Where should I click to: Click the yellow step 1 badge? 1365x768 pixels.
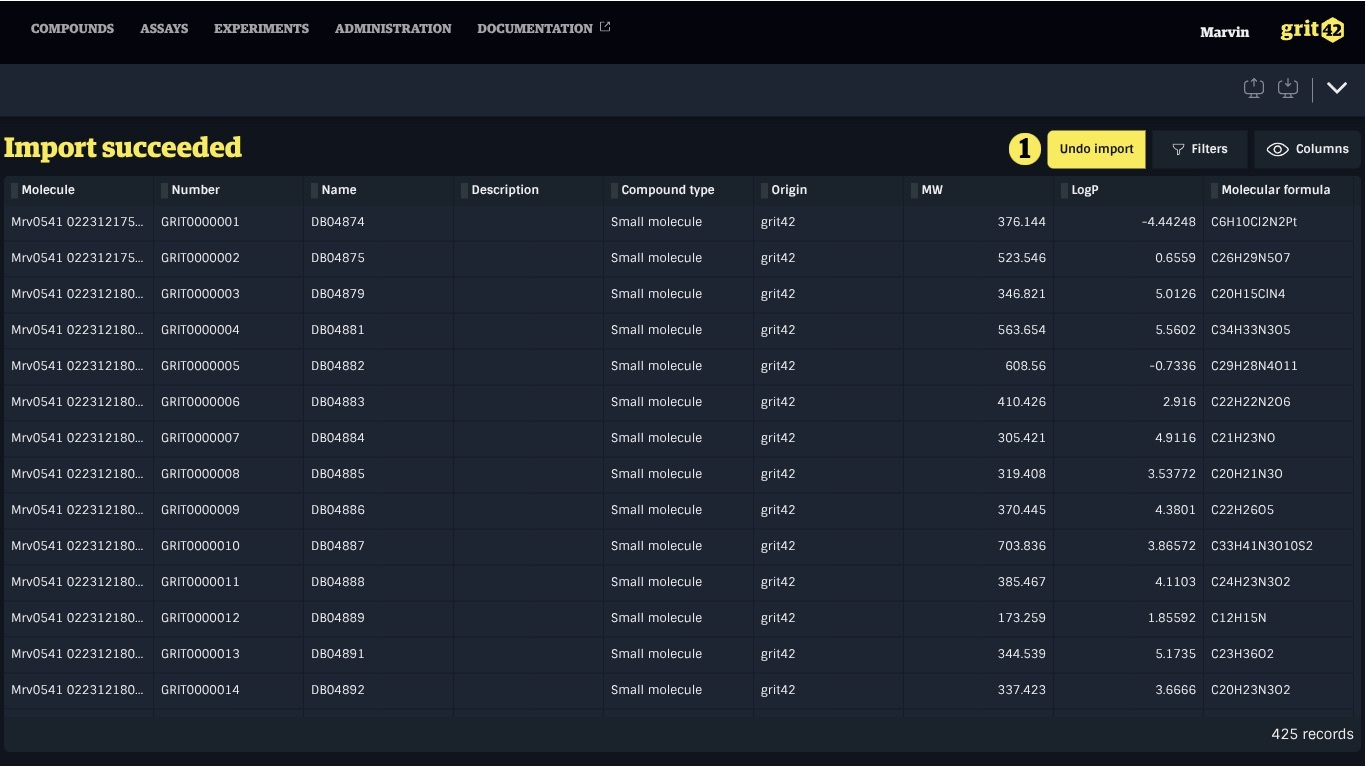coord(1023,149)
